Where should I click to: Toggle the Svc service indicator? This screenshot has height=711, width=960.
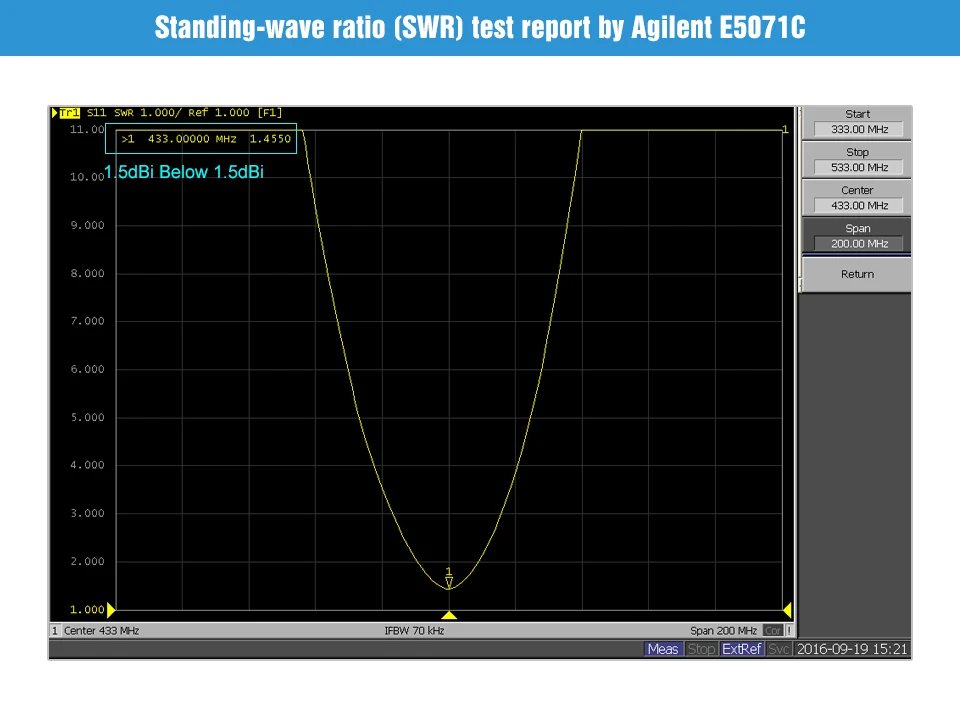click(x=779, y=649)
